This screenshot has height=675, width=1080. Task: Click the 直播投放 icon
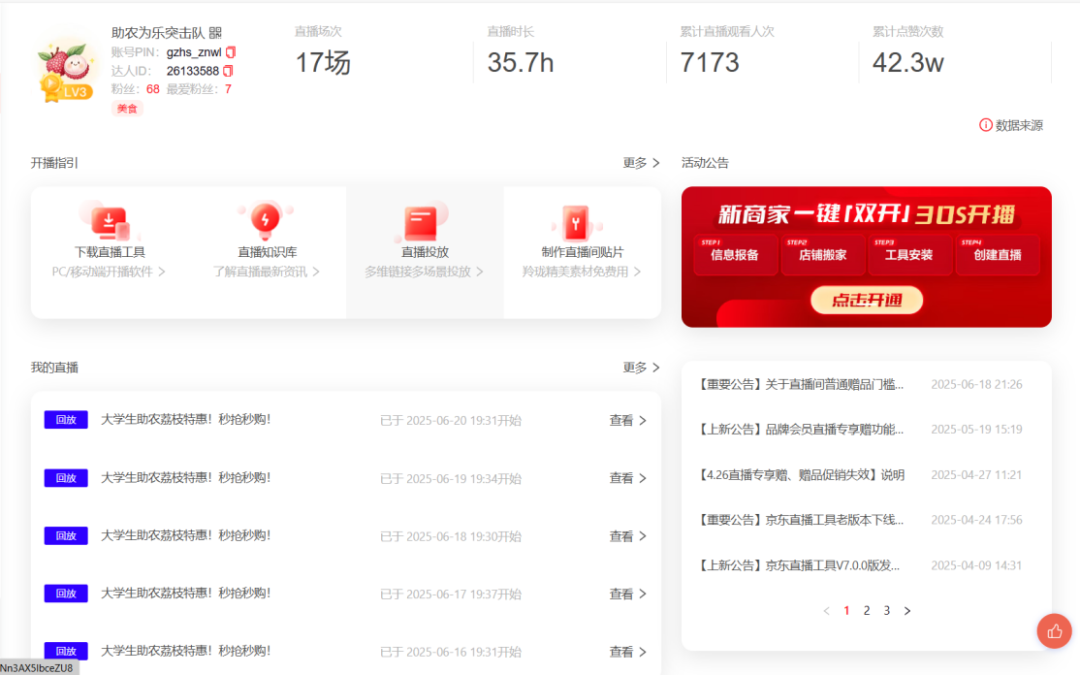[x=423, y=220]
